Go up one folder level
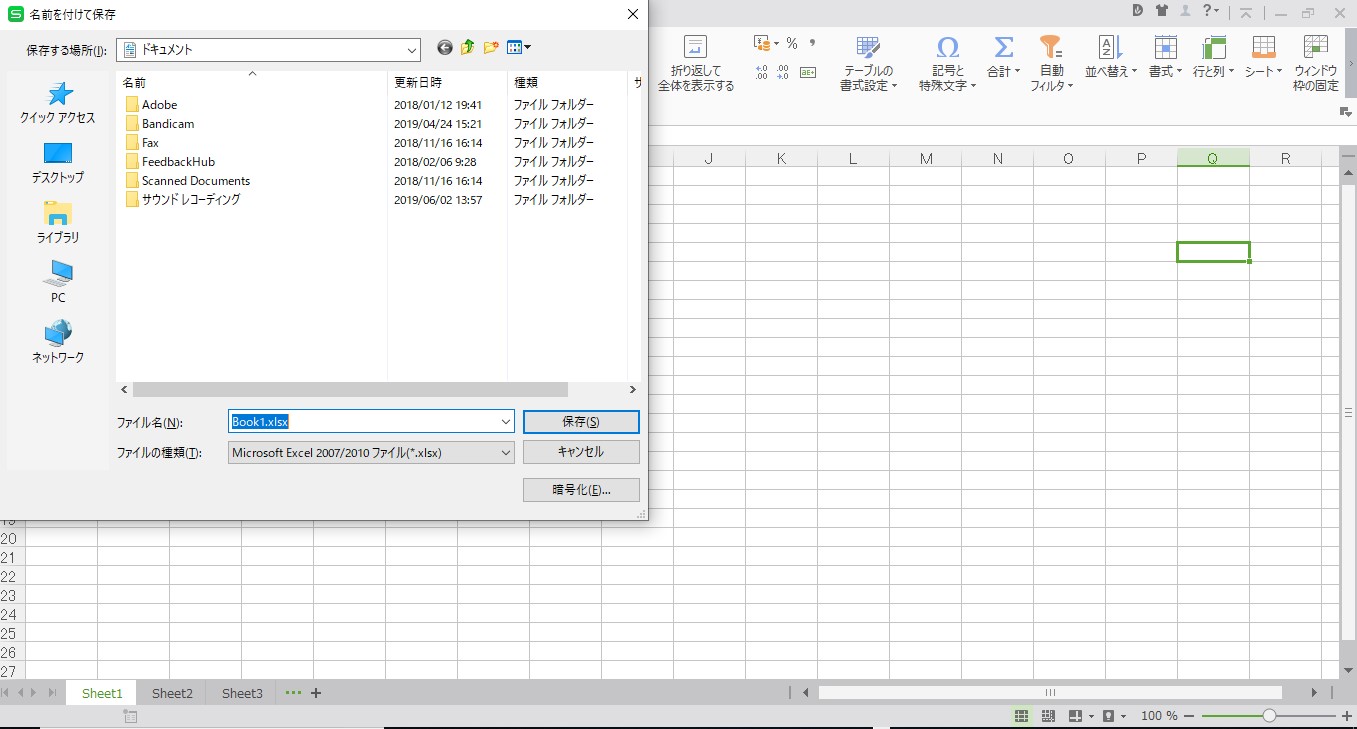The width and height of the screenshot is (1357, 729). [x=467, y=48]
